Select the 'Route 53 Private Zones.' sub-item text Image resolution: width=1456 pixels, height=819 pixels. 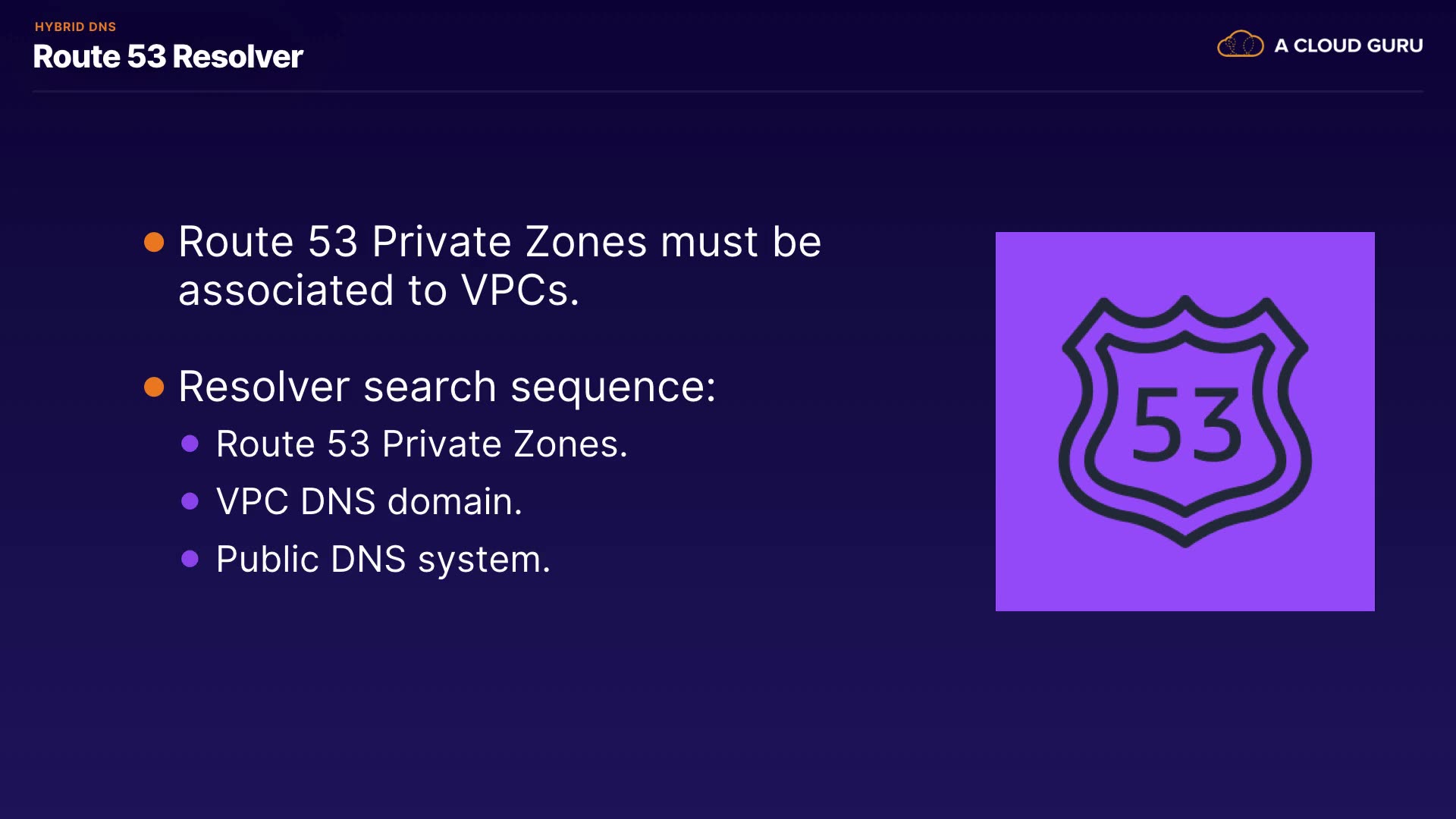tap(422, 444)
